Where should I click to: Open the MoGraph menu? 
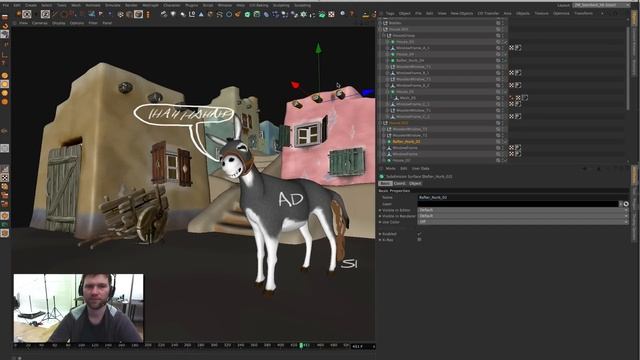[x=150, y=5]
